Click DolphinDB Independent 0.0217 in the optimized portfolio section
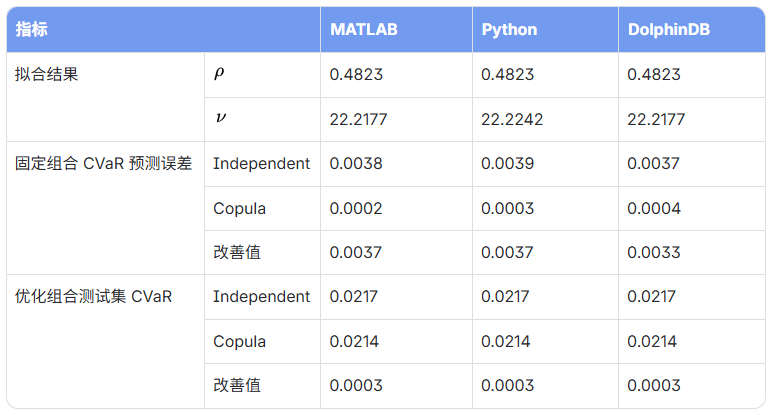The height and width of the screenshot is (415, 770). pos(651,297)
